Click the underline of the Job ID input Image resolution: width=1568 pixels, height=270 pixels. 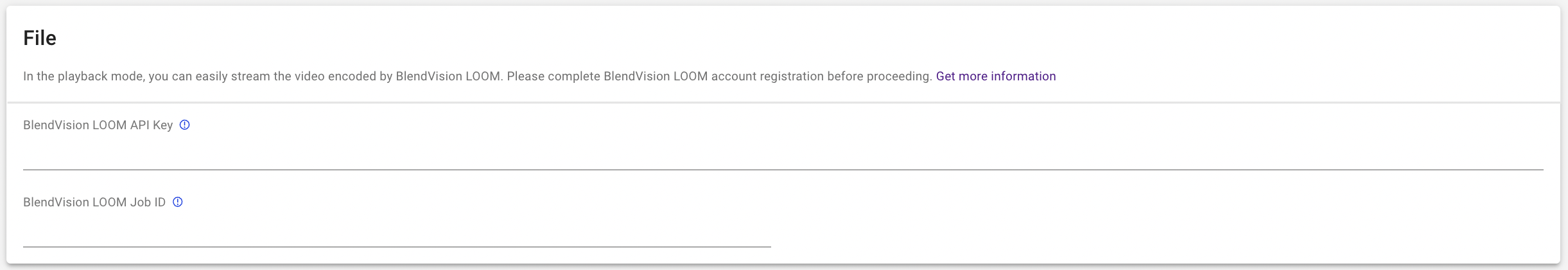click(x=397, y=246)
